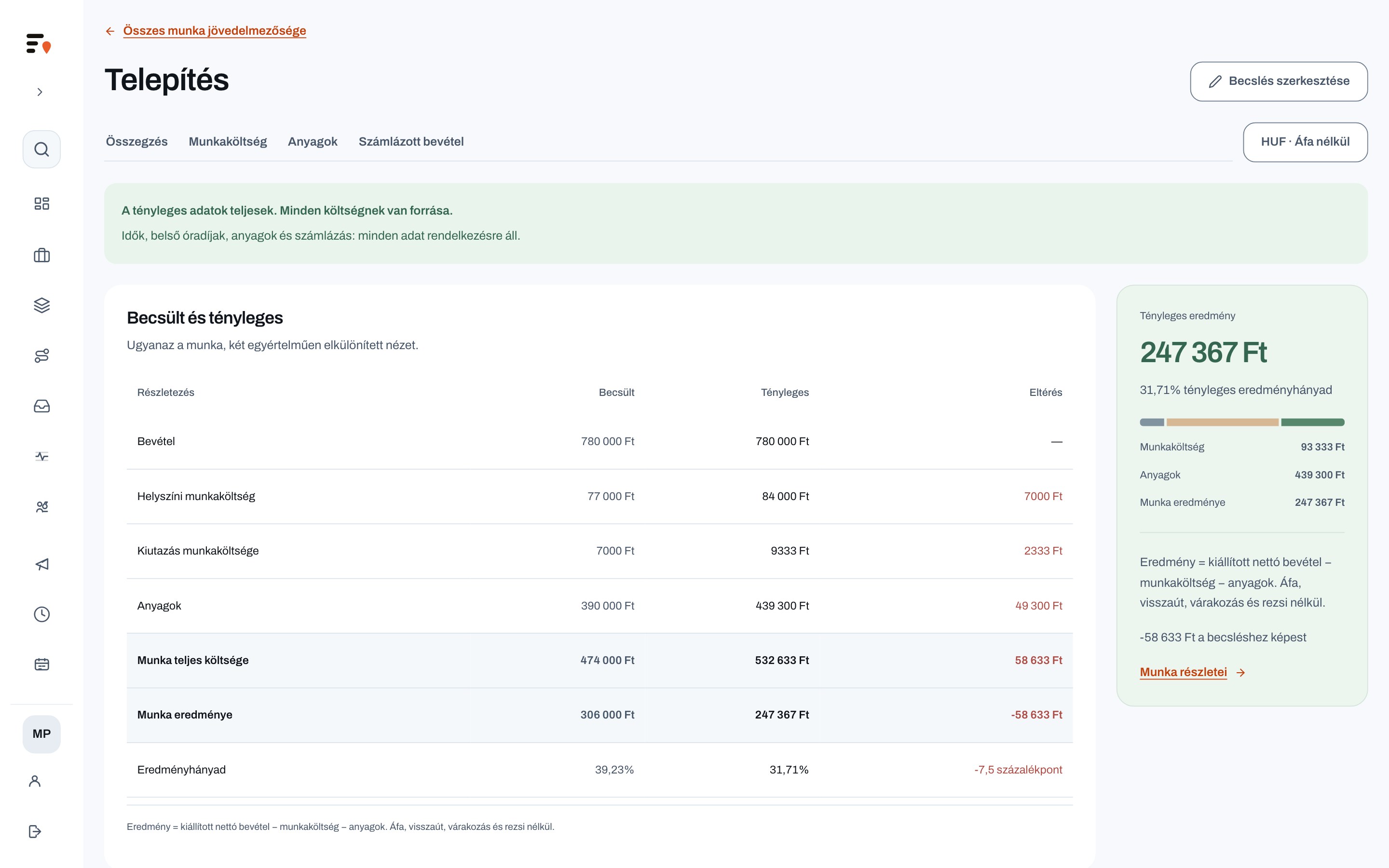Image resolution: width=1389 pixels, height=868 pixels.
Task: Click the 49 300 Ft Anyagok deviation
Action: coord(1038,606)
